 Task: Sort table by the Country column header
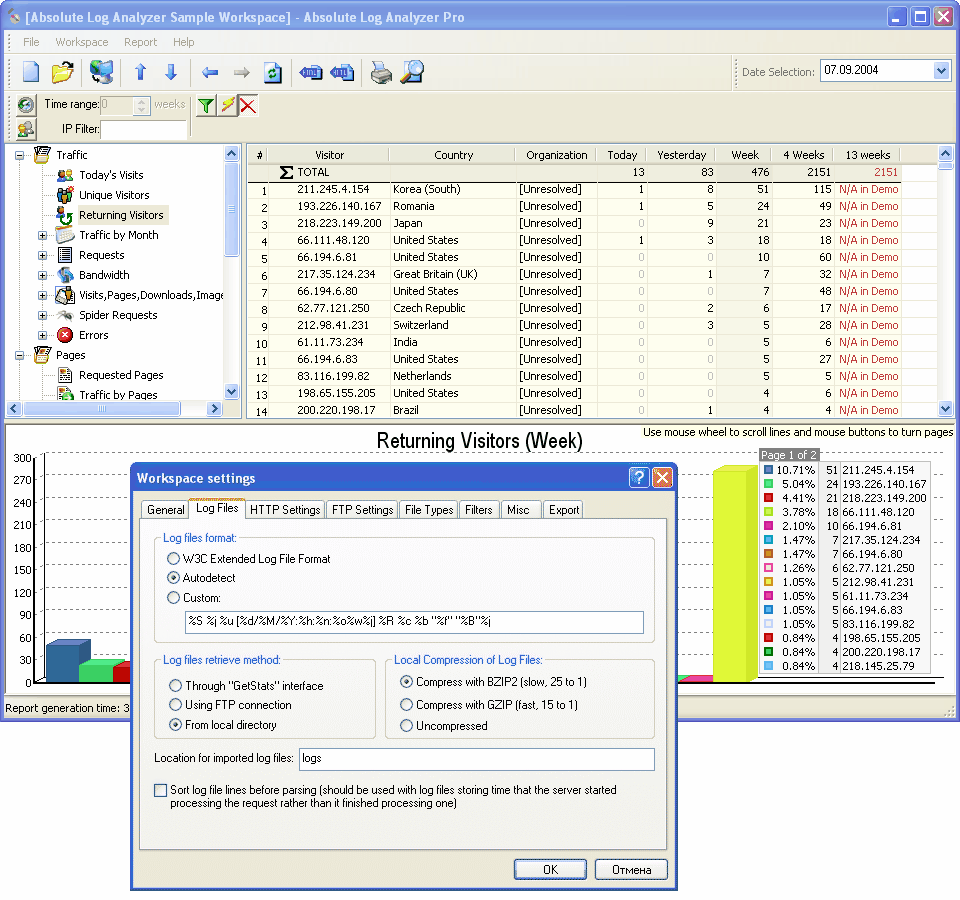coord(453,156)
